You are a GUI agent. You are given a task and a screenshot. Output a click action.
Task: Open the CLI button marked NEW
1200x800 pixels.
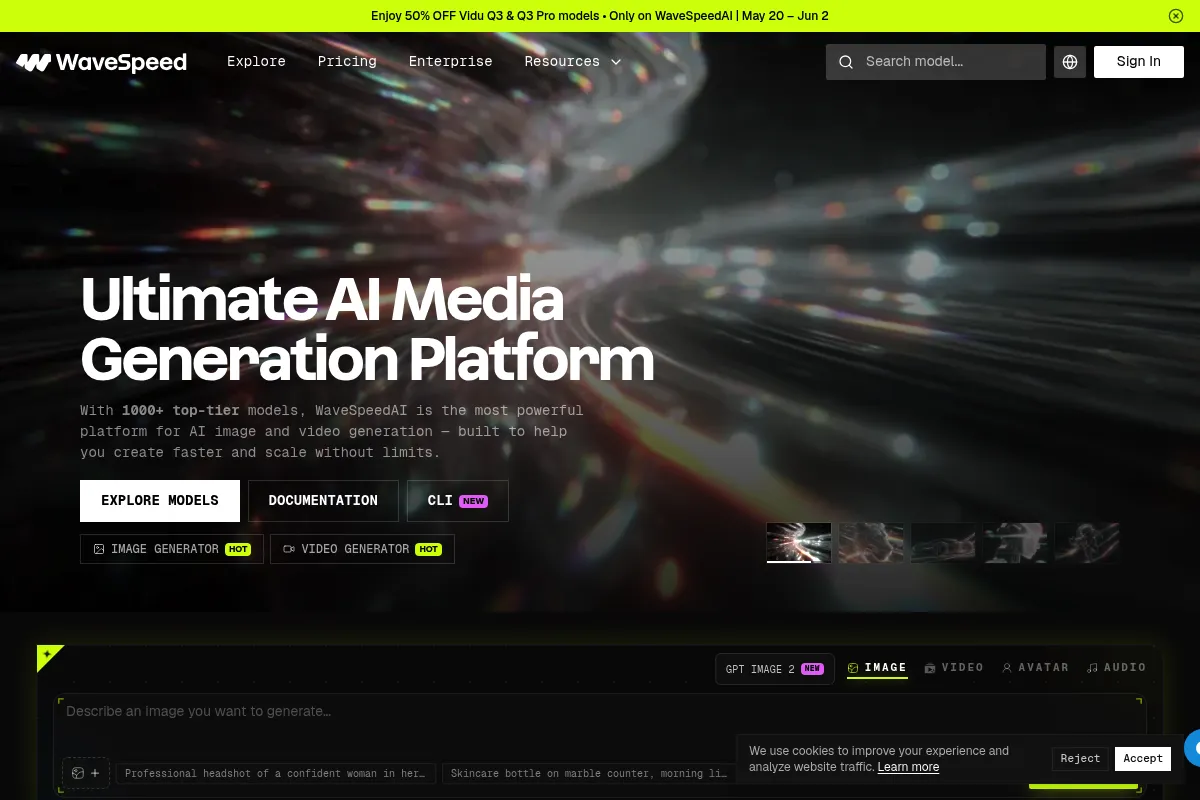(x=458, y=501)
